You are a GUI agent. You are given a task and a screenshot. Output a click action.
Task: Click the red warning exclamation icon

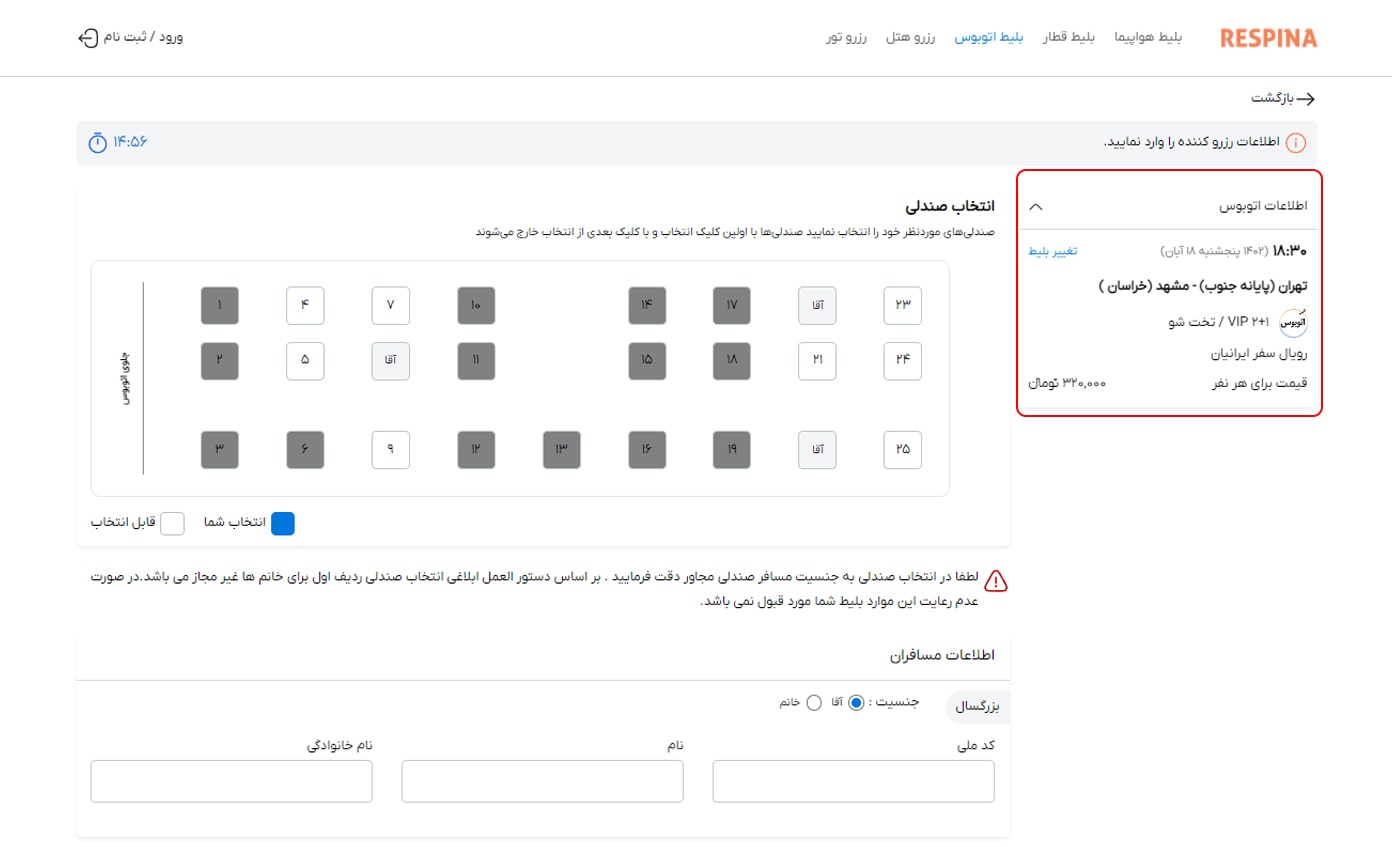[x=996, y=583]
